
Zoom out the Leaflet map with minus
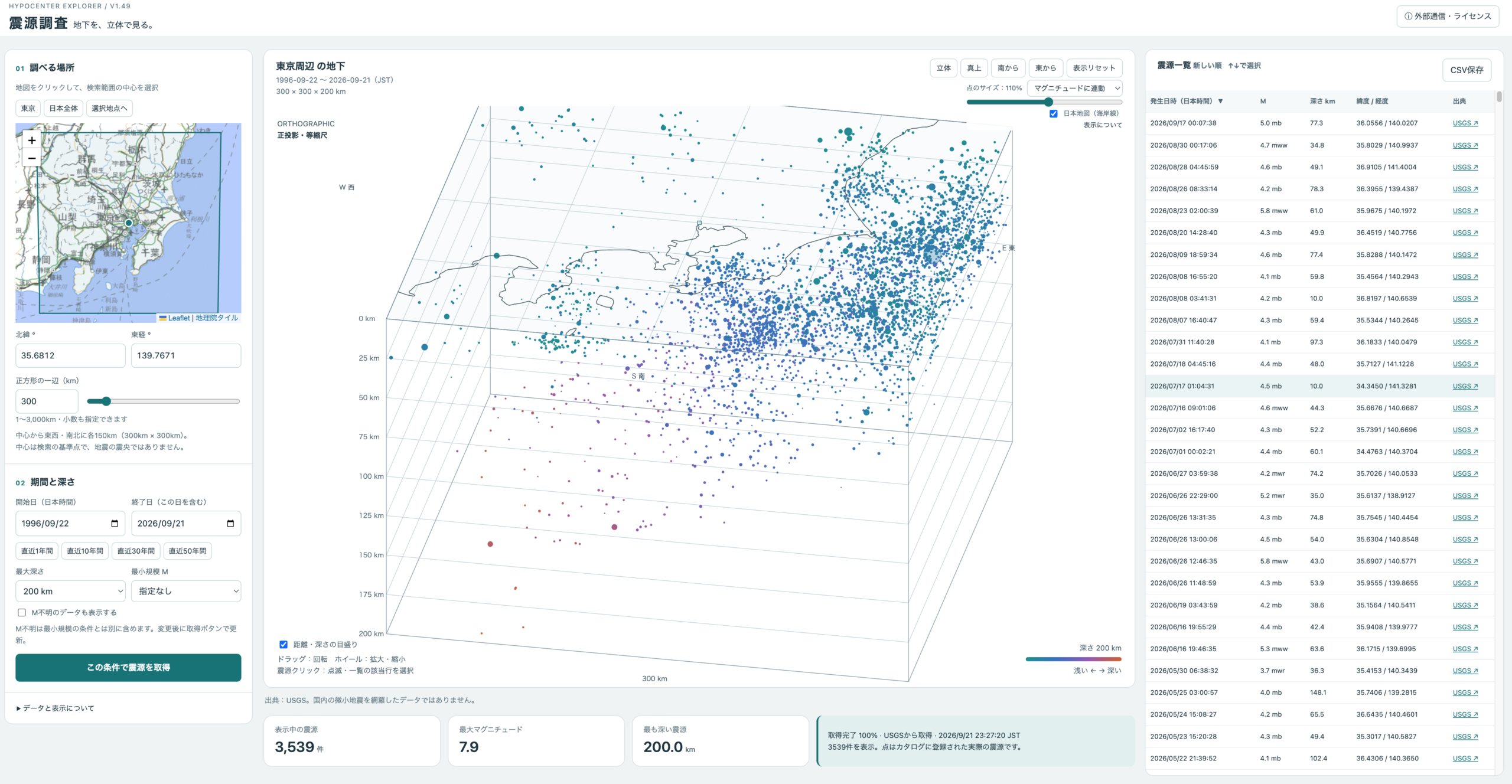32,158
